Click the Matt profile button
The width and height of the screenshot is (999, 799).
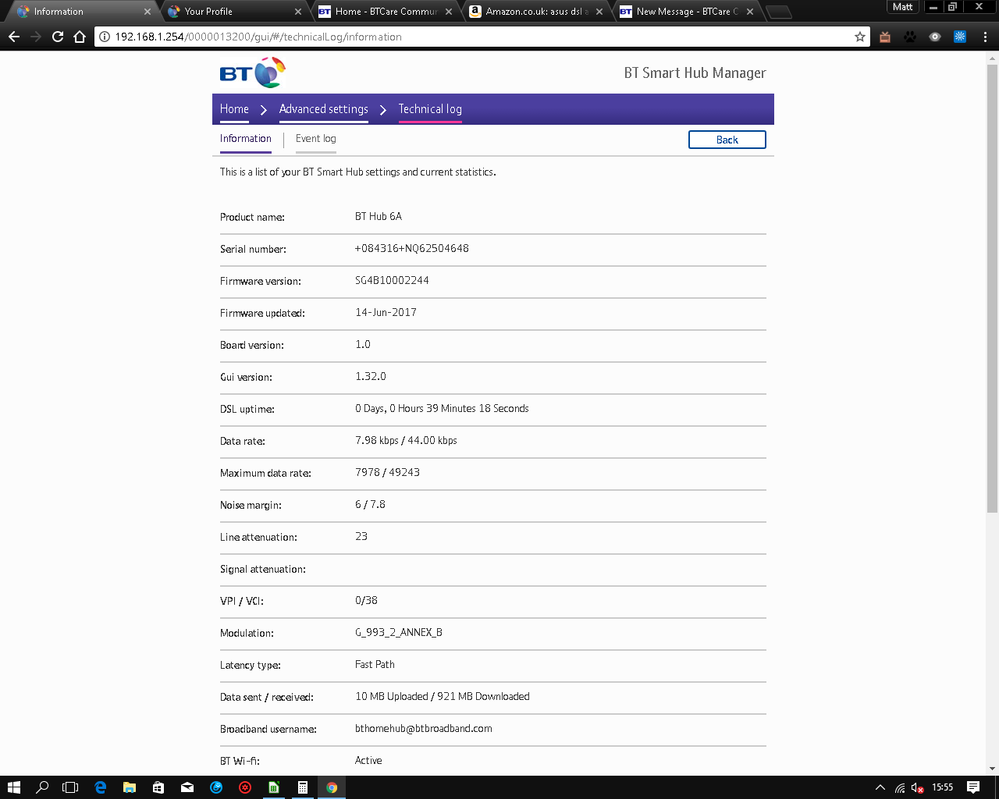tap(903, 7)
